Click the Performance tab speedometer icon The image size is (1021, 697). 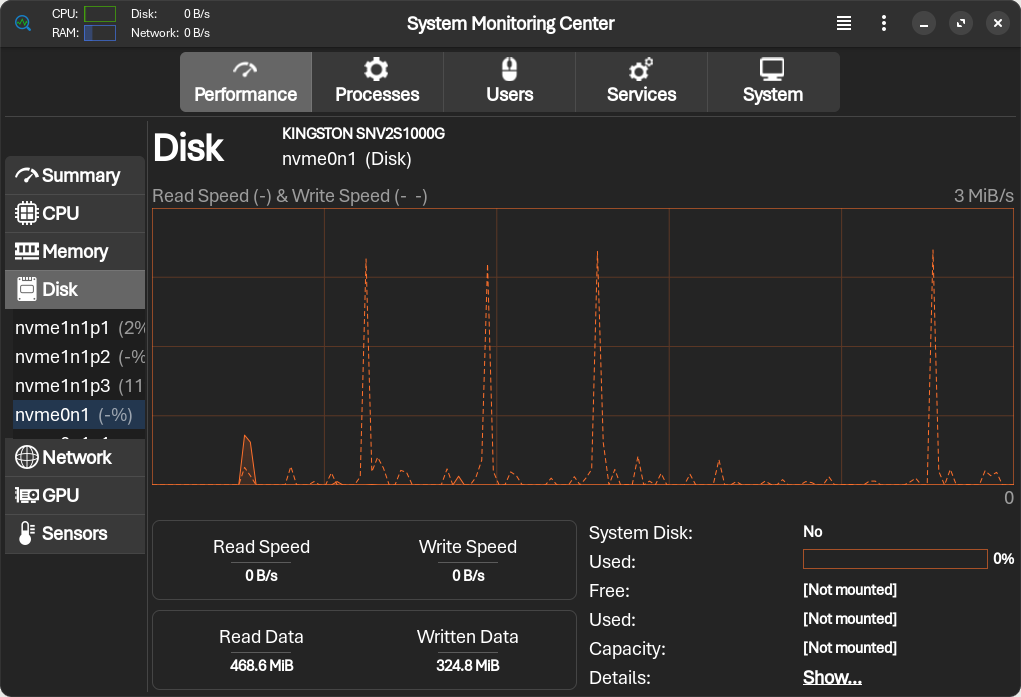pyautogui.click(x=245, y=69)
